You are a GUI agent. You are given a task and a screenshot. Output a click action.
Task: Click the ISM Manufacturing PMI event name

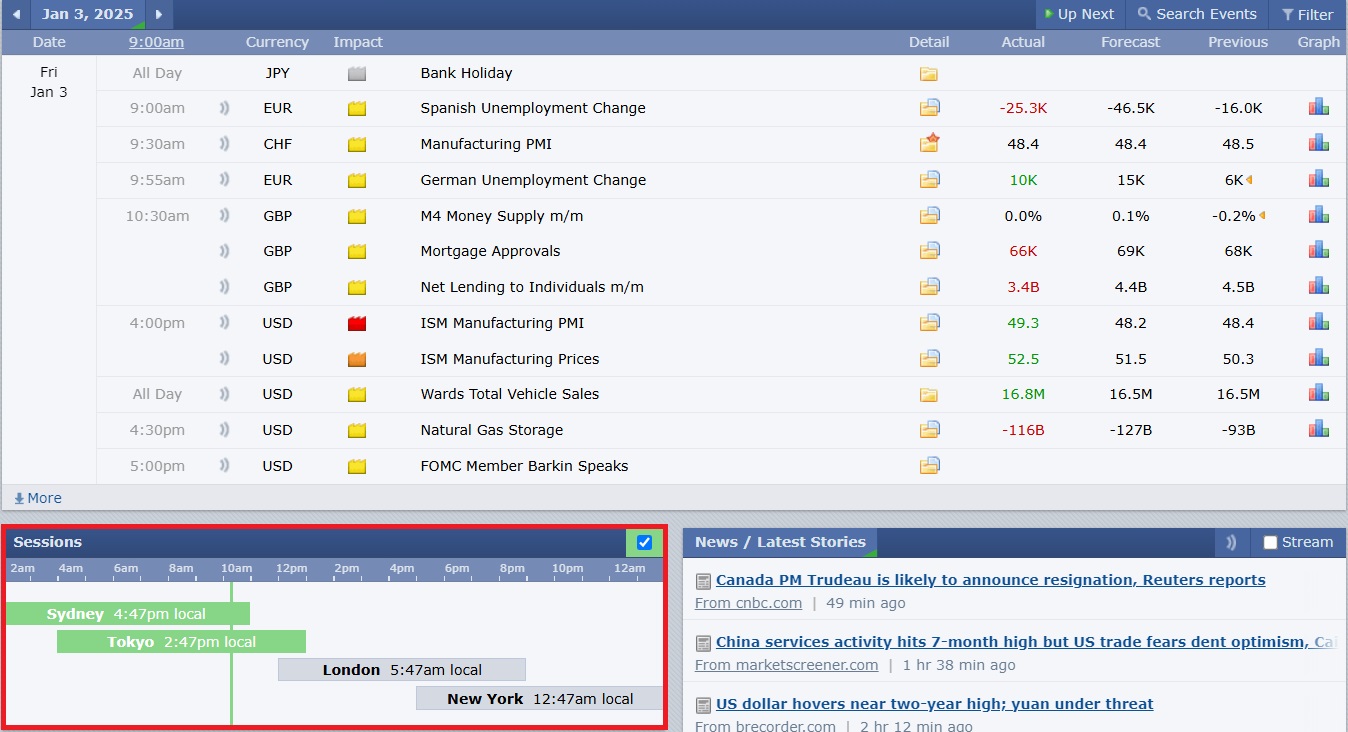pos(502,323)
